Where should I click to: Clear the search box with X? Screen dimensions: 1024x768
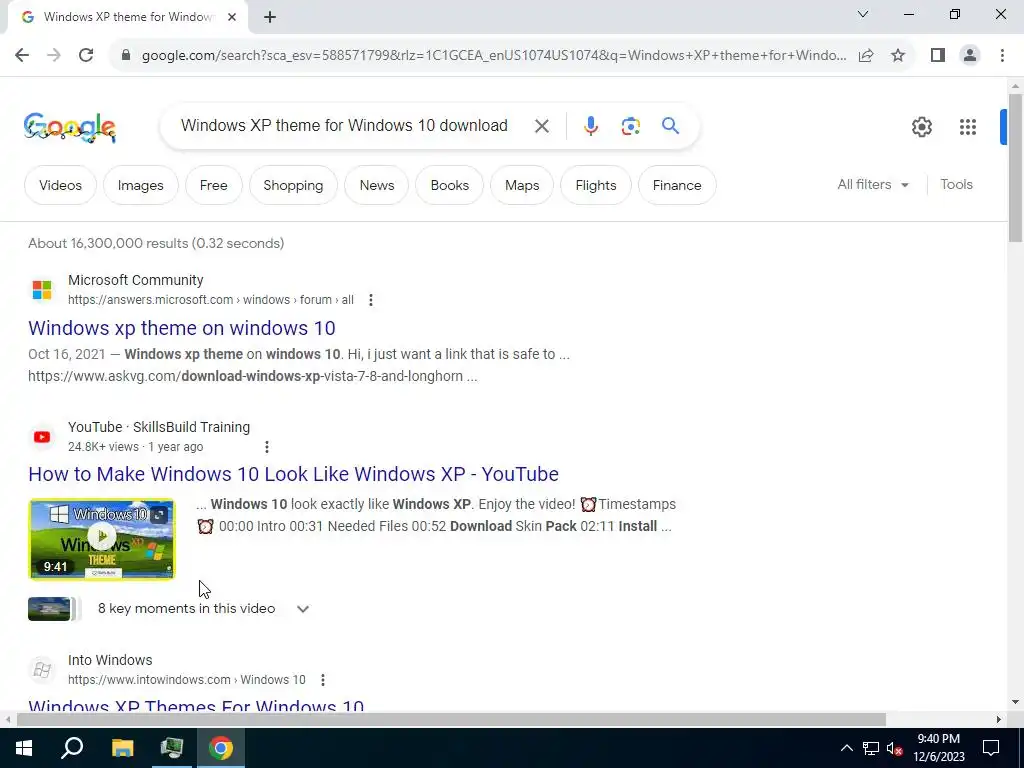(x=541, y=125)
